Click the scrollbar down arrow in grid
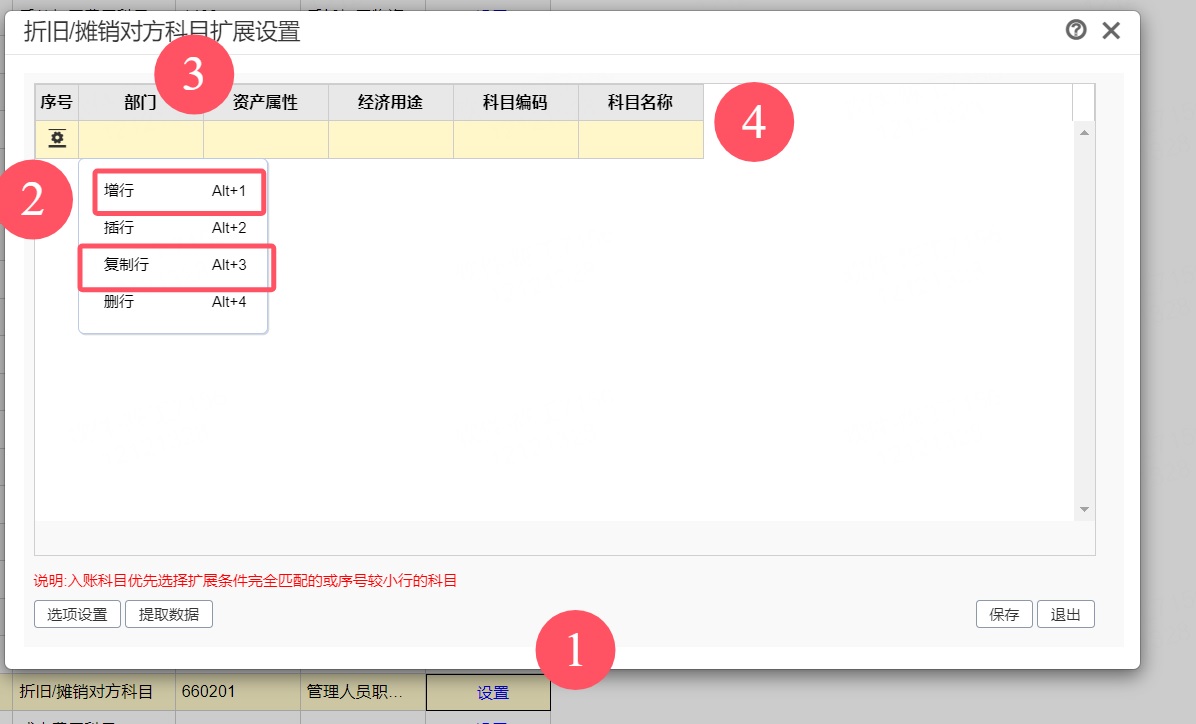 [1084, 509]
